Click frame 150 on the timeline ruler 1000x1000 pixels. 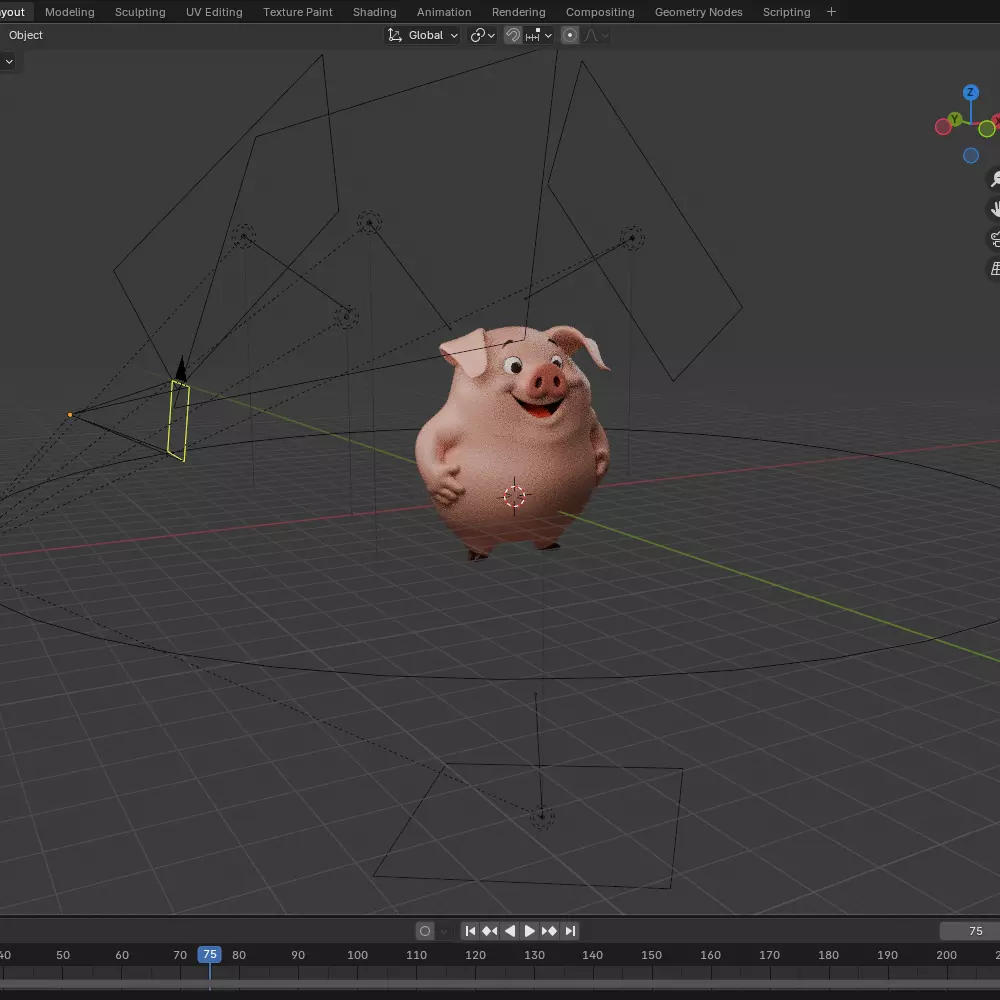651,955
